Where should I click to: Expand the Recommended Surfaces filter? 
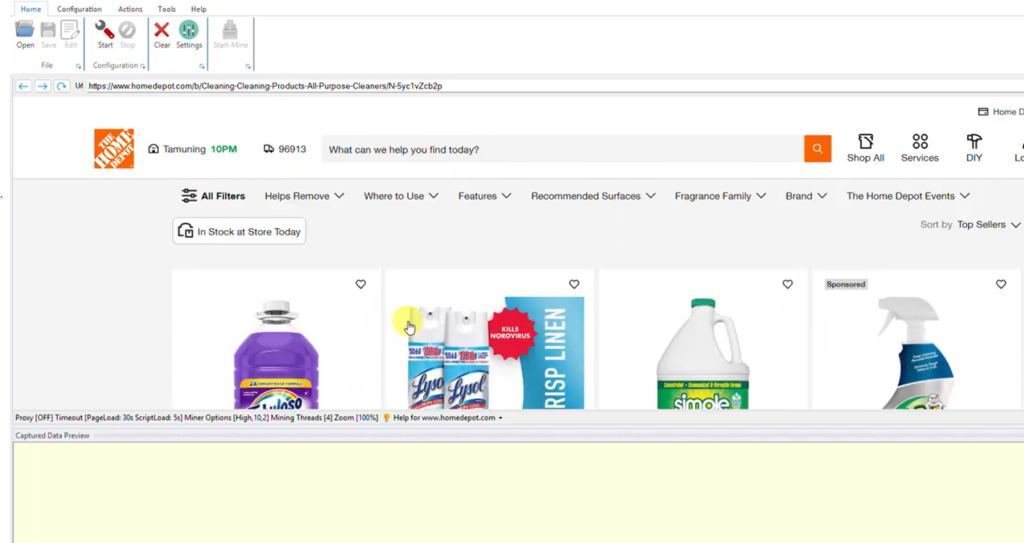click(593, 196)
